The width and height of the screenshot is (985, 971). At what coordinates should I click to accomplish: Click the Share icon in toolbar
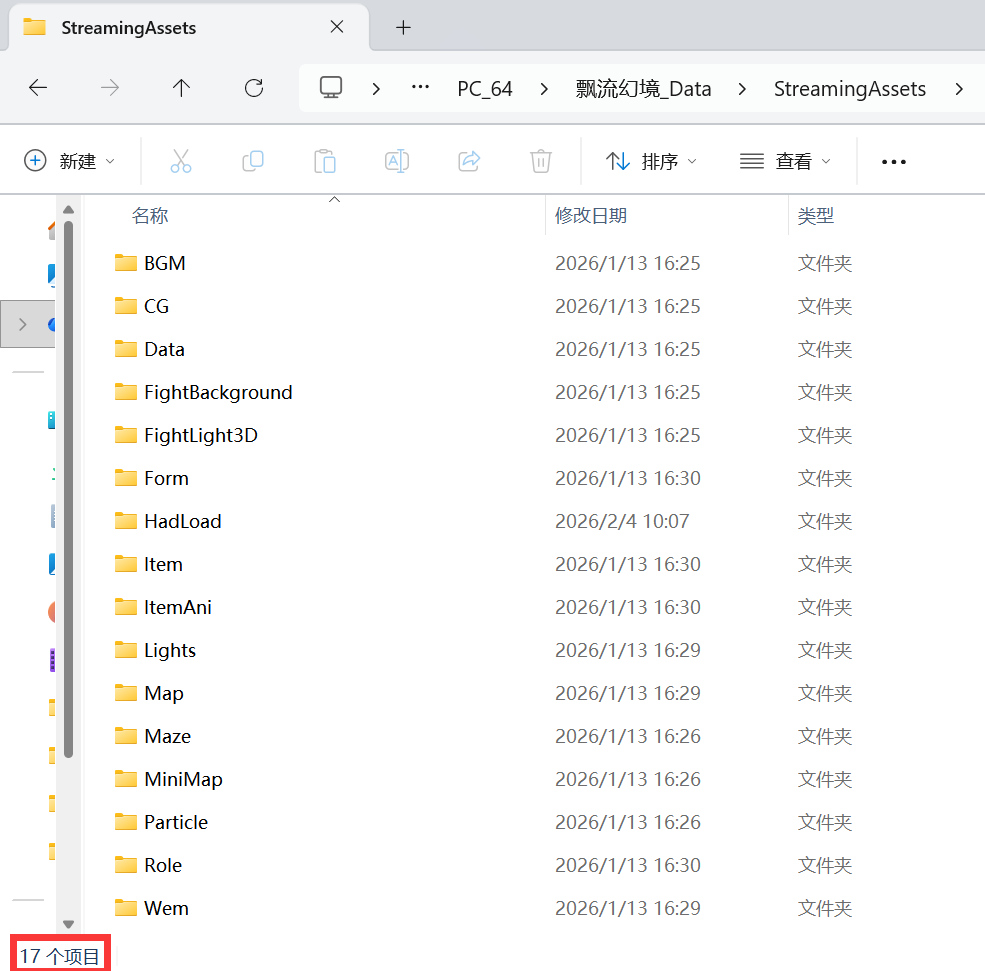pyautogui.click(x=469, y=161)
